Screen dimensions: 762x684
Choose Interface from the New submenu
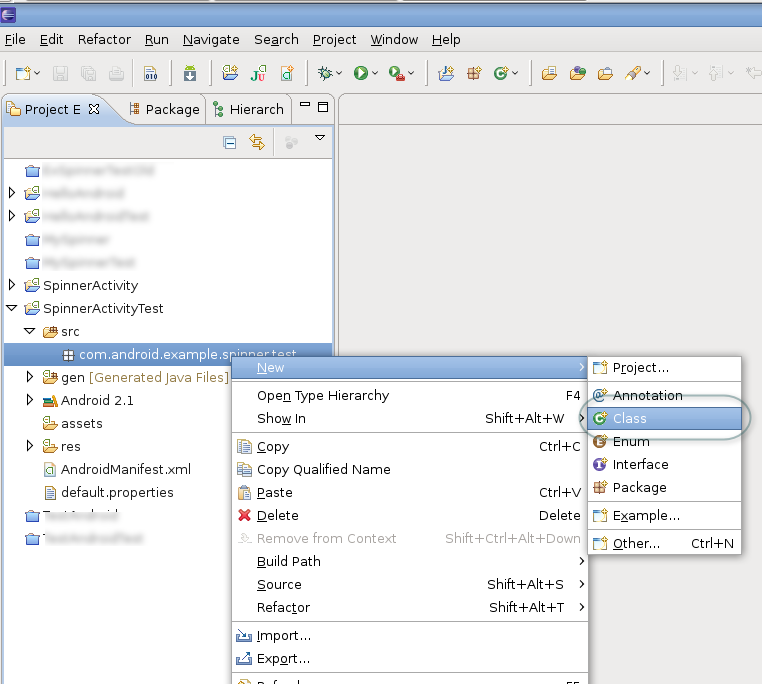pos(640,464)
